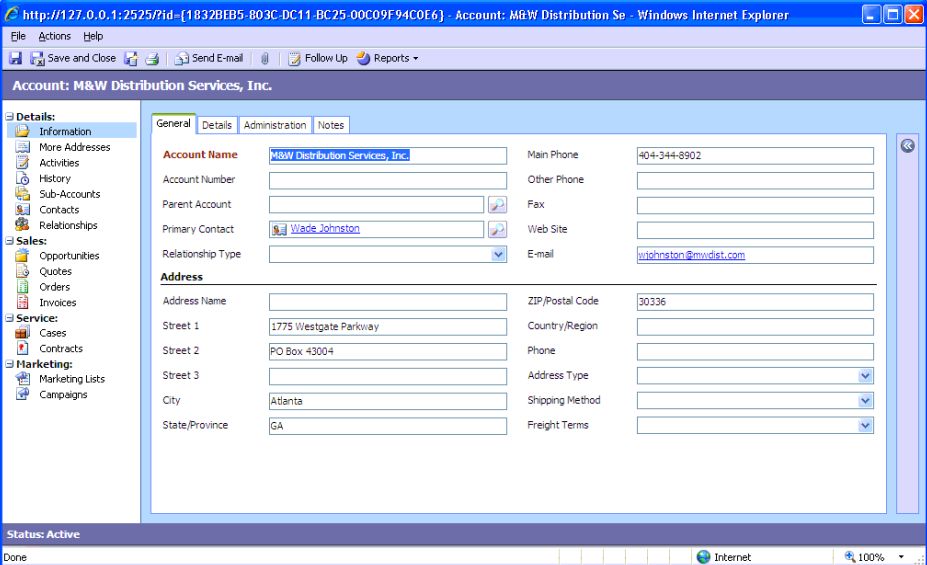
Task: Click the City field containing Atlanta
Action: (388, 401)
